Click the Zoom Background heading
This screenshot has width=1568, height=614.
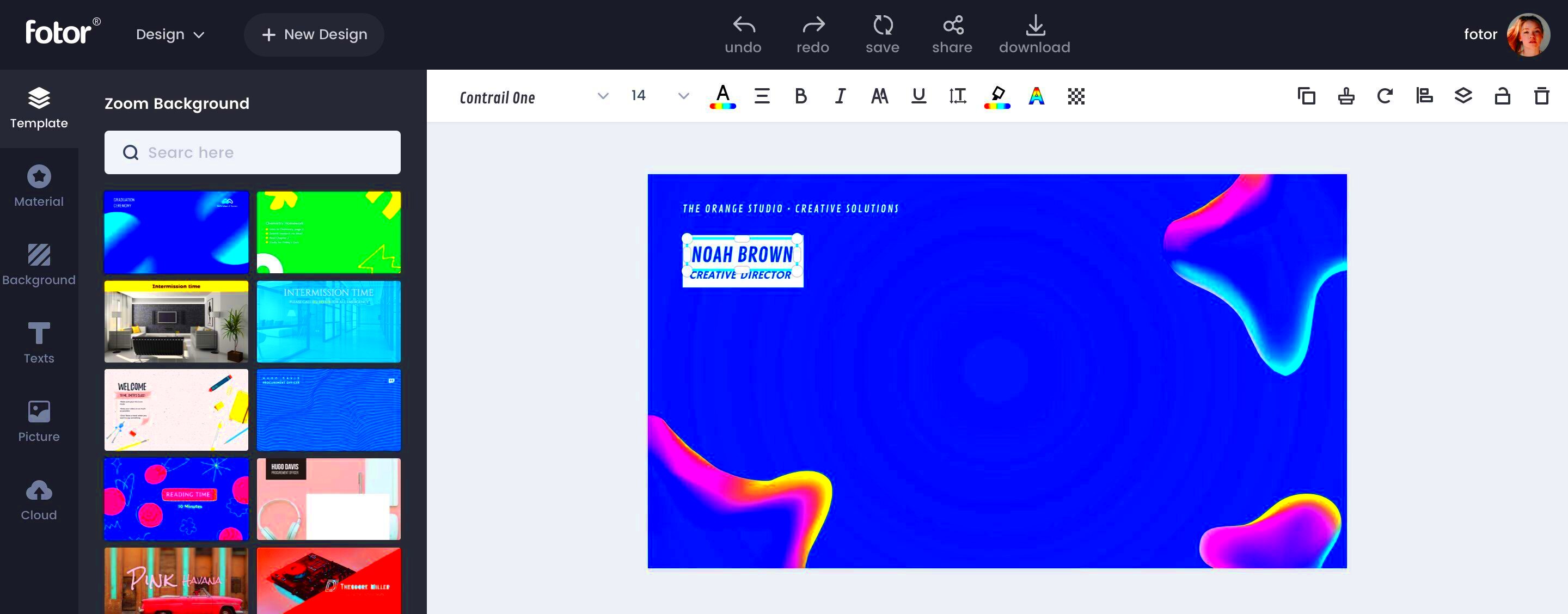tap(176, 103)
